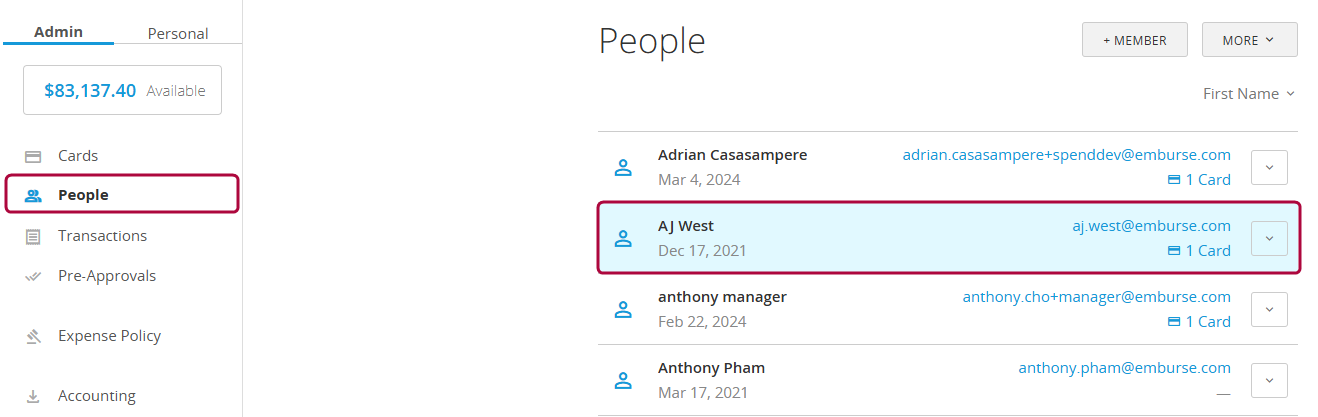
Task: Open the MORE dropdown button
Action: click(x=1249, y=40)
